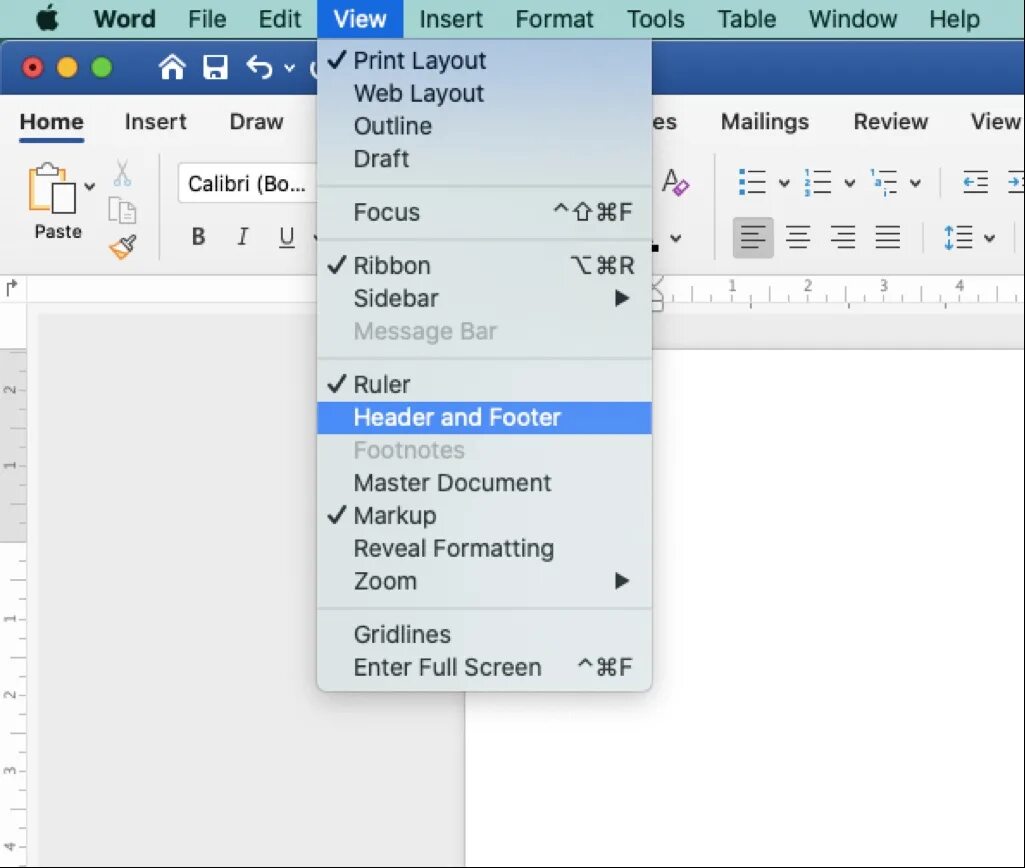The height and width of the screenshot is (868, 1025).
Task: Open numbering style dropdown
Action: coord(850,183)
